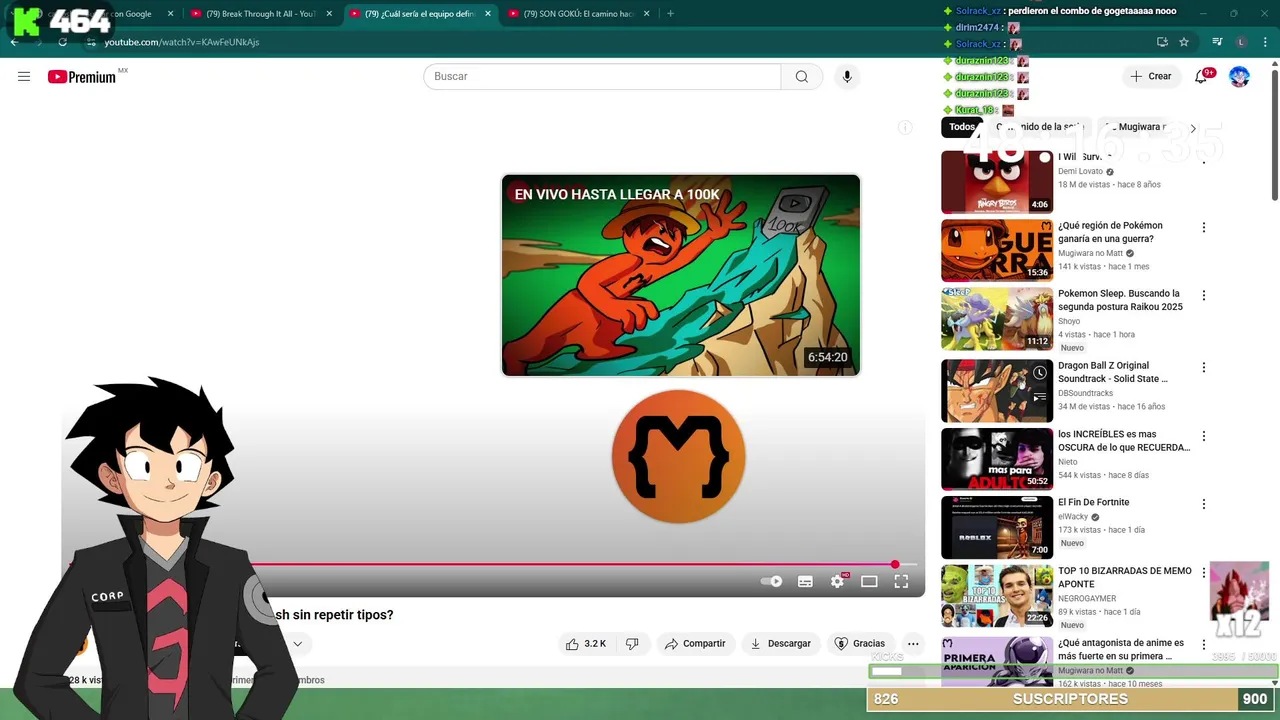Open player settings gear
1280x720 pixels.
point(837,581)
